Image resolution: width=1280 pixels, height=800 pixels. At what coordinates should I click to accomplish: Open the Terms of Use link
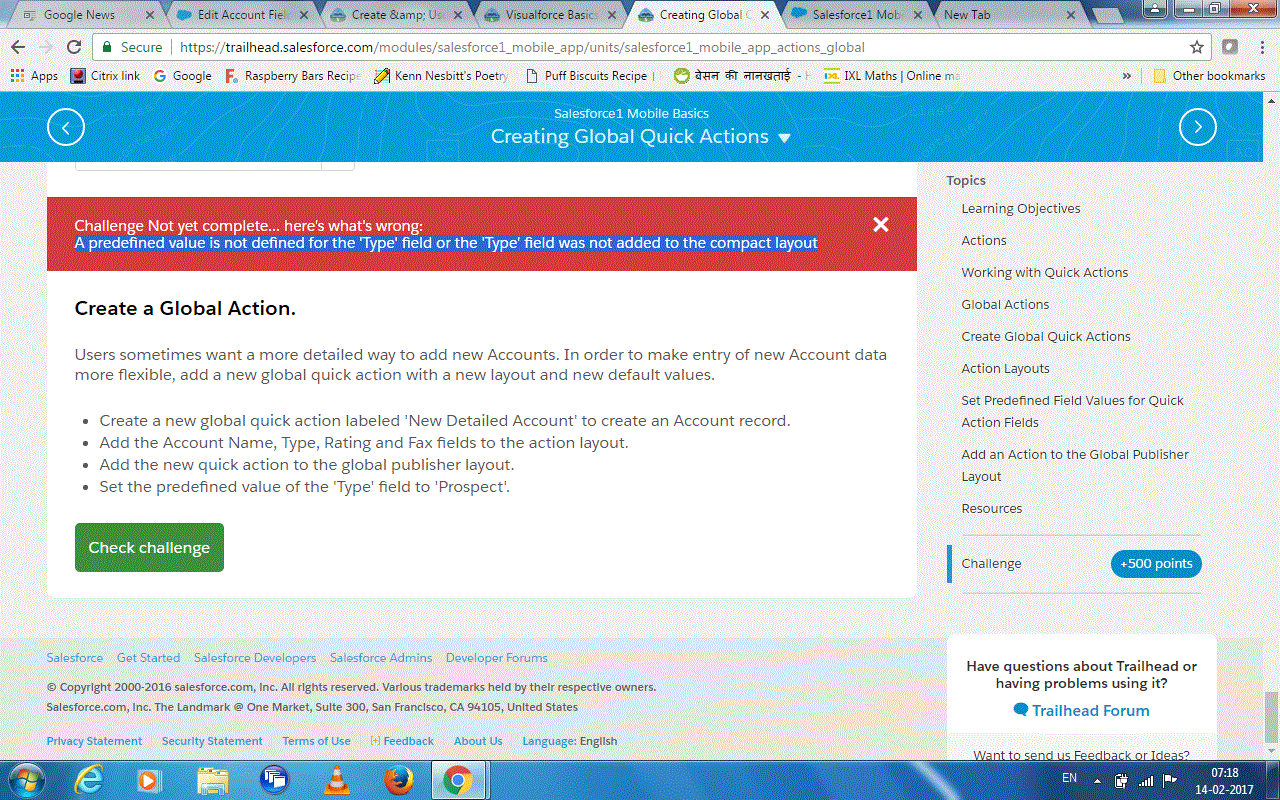coord(316,741)
